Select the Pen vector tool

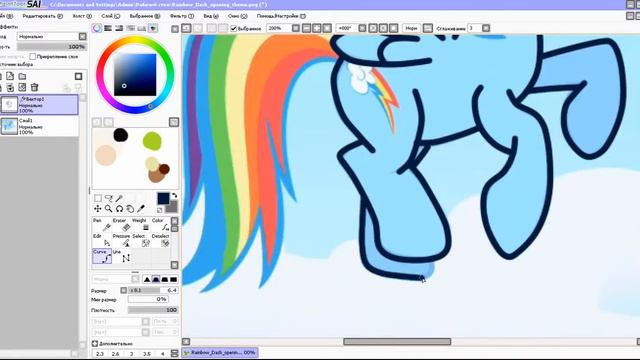102,224
